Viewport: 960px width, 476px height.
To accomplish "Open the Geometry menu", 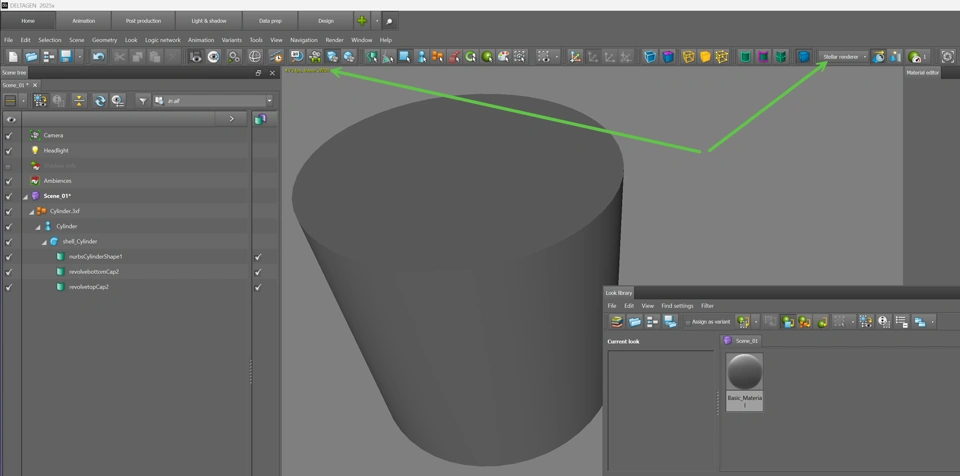I will 104,40.
